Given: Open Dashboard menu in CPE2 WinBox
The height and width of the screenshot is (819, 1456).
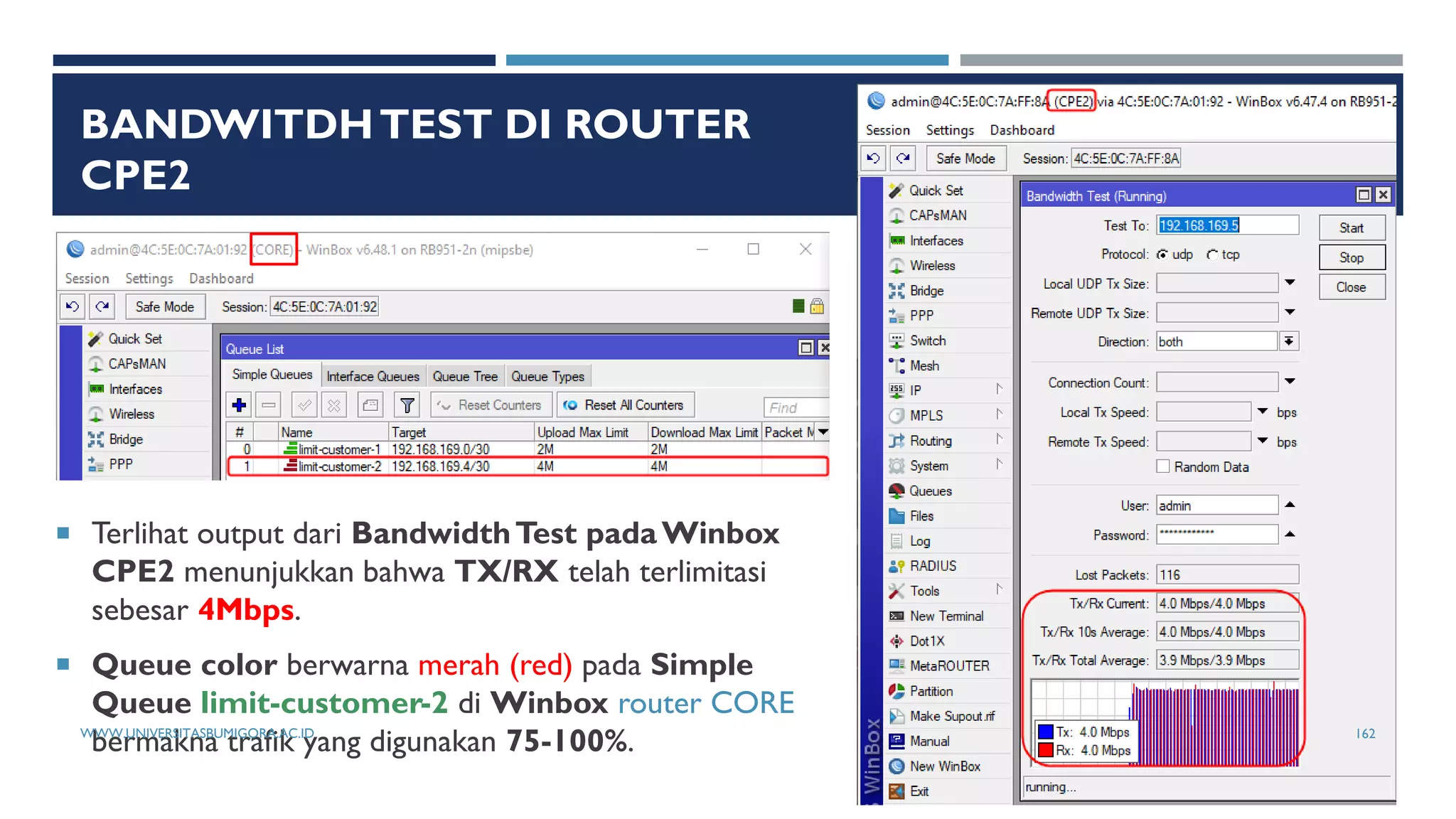Looking at the screenshot, I should click(x=1022, y=130).
